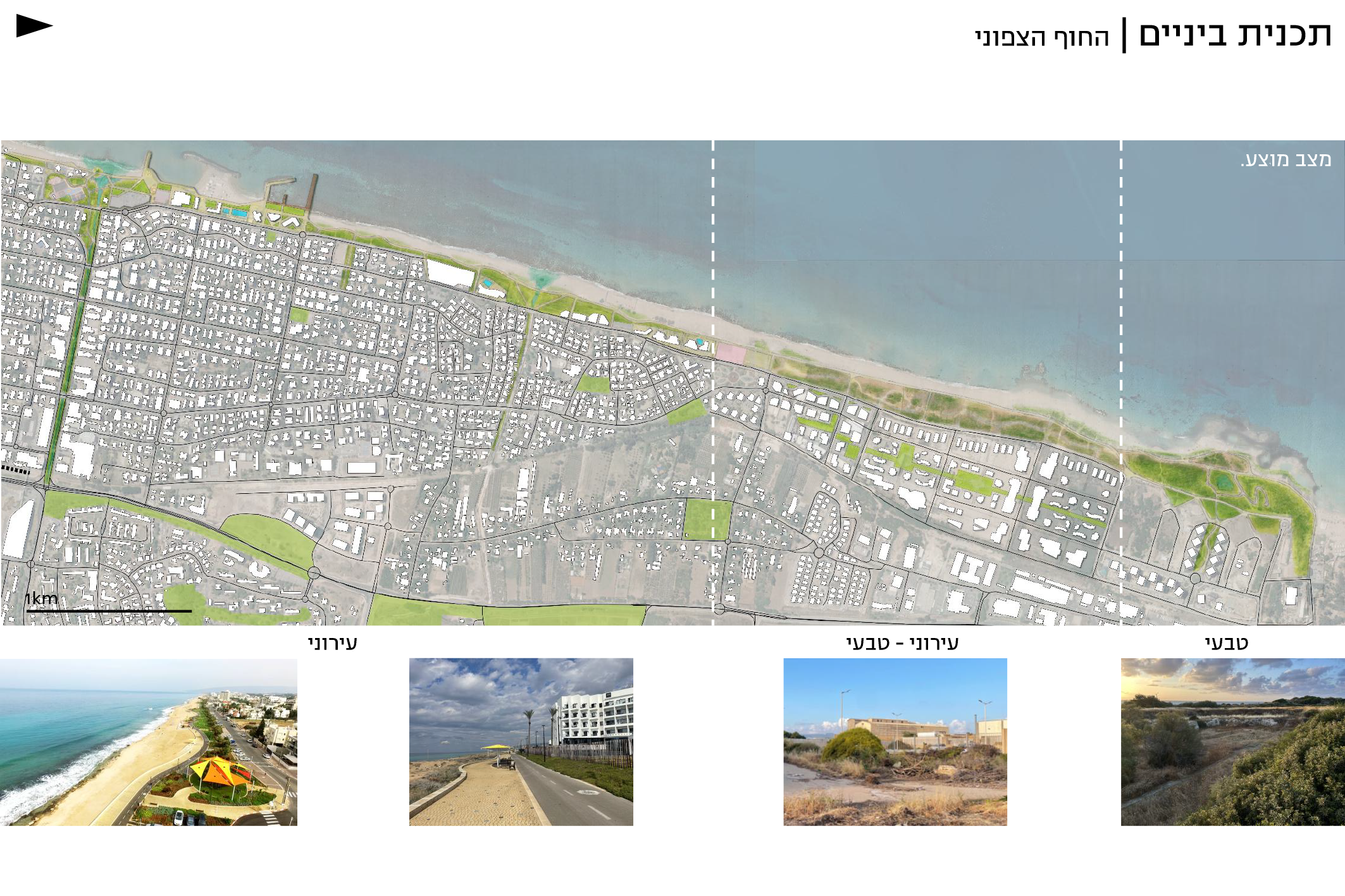
Task: Click the brown pier jutting into sea
Action: pyautogui.click(x=312, y=193)
